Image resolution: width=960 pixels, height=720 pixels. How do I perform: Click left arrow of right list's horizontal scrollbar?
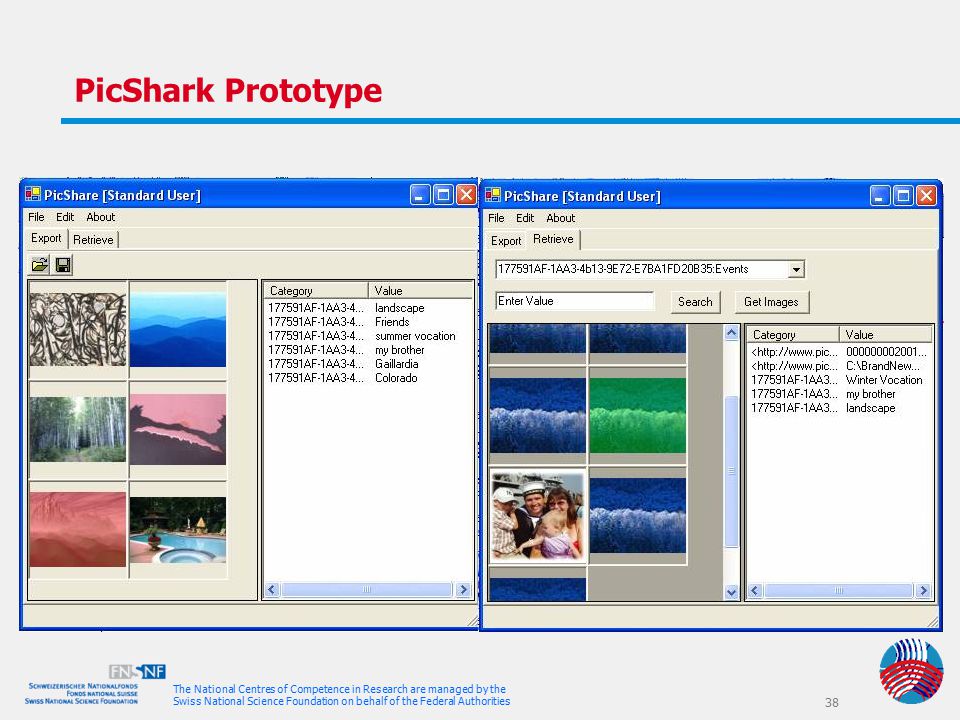755,591
